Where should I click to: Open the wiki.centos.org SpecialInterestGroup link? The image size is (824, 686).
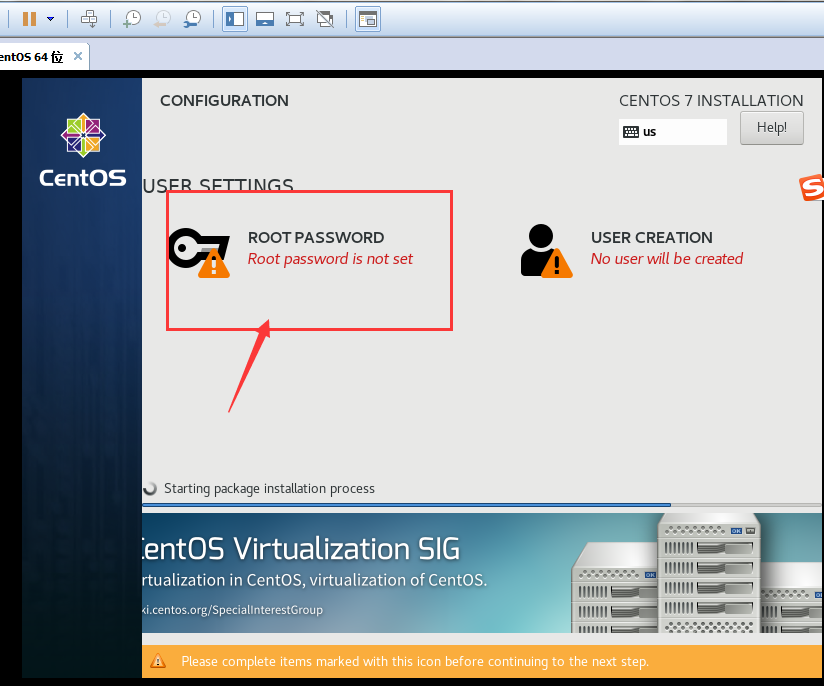coord(233,610)
